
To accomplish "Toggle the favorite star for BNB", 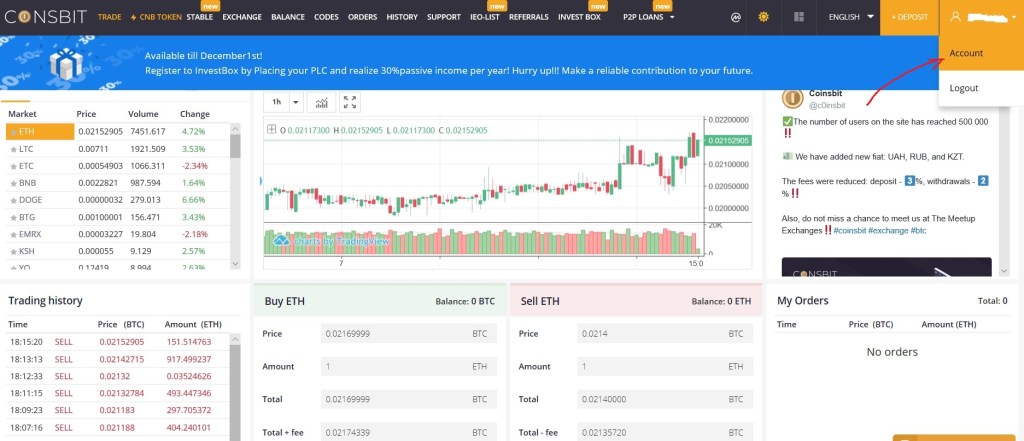I will pos(14,183).
